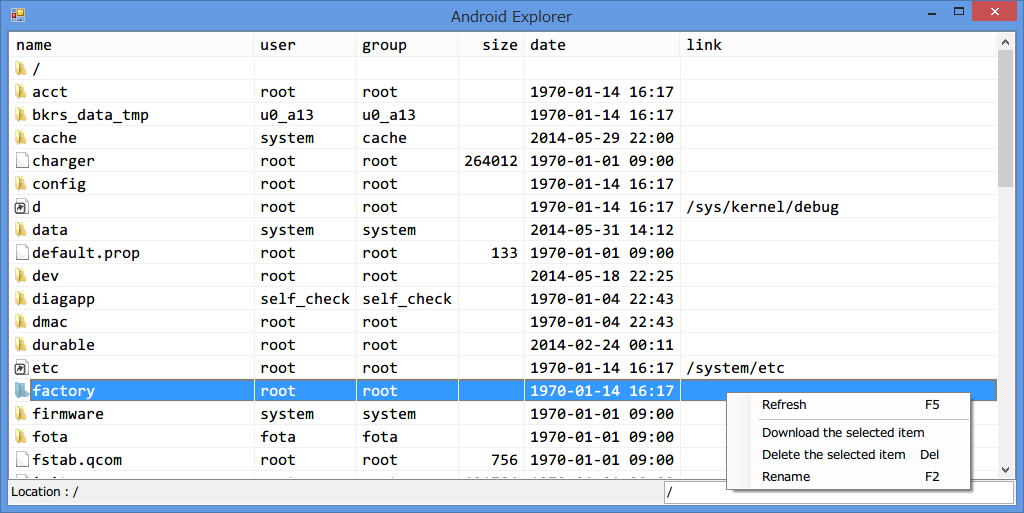Close the Android Explorer window
This screenshot has width=1024, height=513.
pos(994,12)
